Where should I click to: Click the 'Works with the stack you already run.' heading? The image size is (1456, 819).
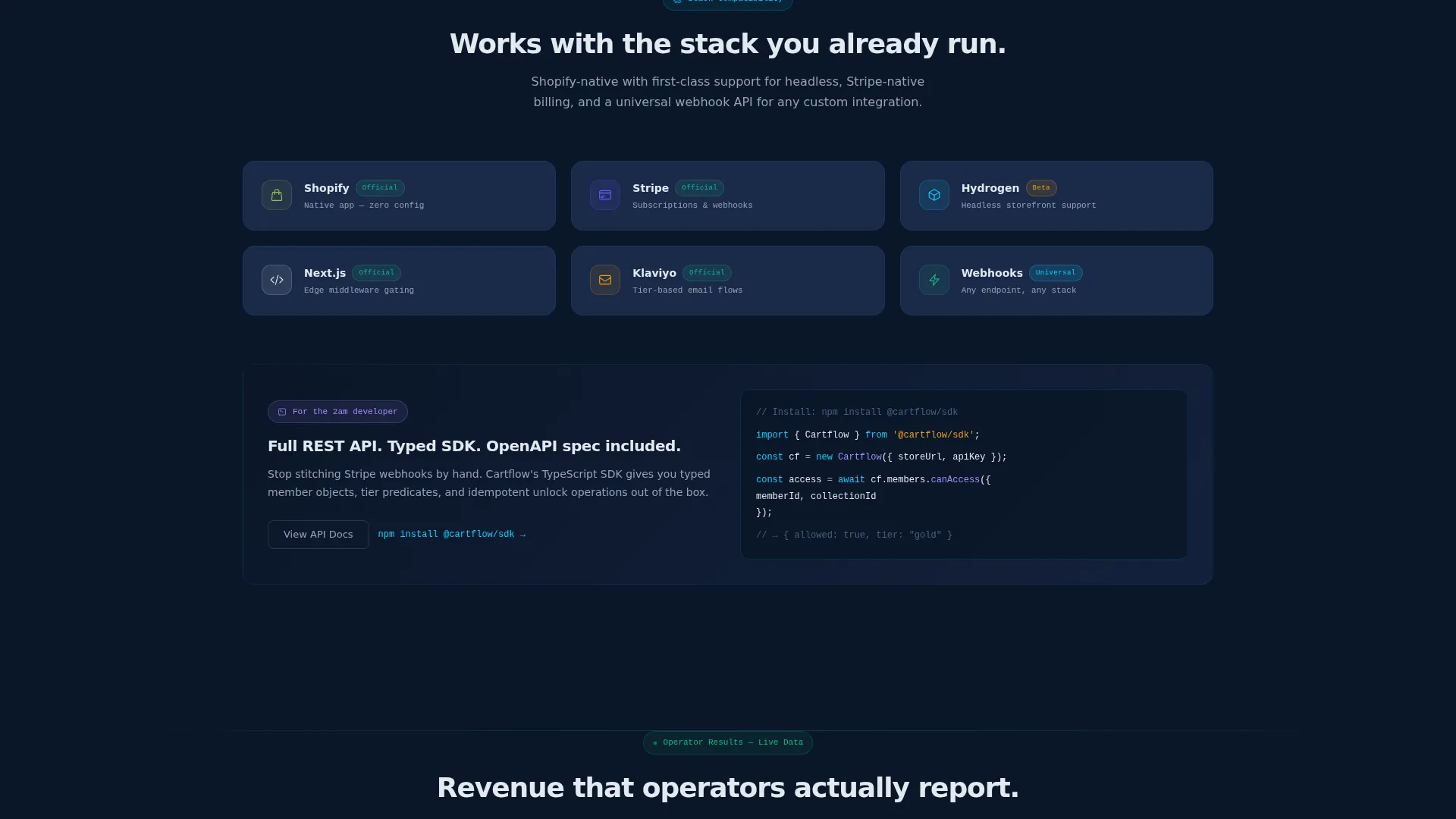pos(728,44)
